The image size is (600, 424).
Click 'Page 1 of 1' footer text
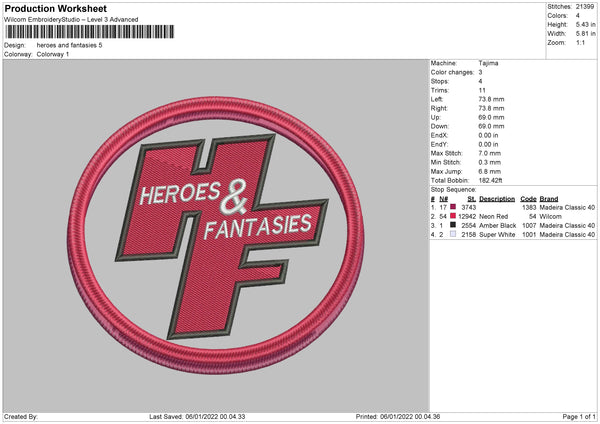579,416
